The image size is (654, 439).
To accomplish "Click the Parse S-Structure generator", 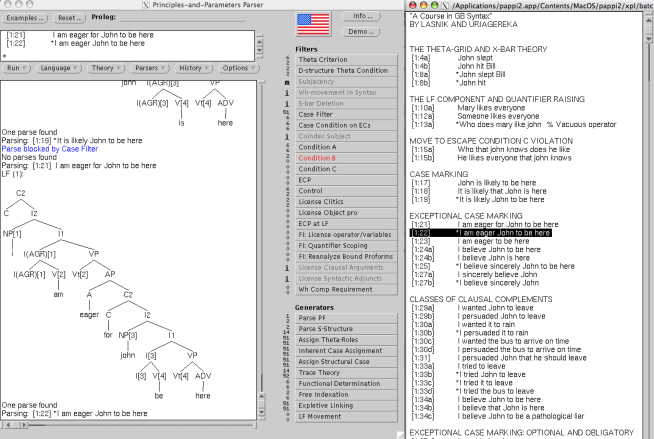I will (346, 329).
